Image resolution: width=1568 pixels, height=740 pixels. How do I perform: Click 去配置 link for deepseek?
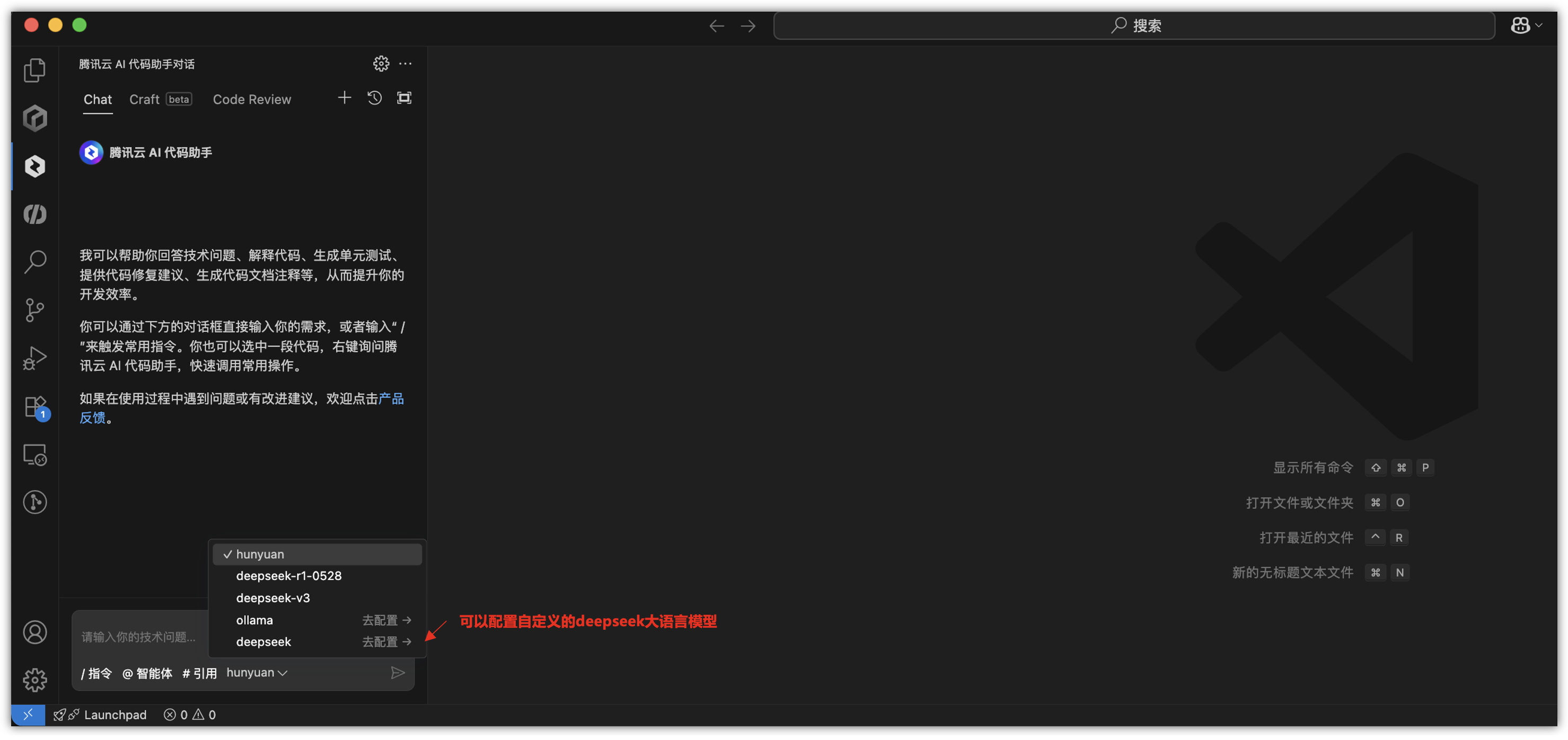pyautogui.click(x=387, y=642)
